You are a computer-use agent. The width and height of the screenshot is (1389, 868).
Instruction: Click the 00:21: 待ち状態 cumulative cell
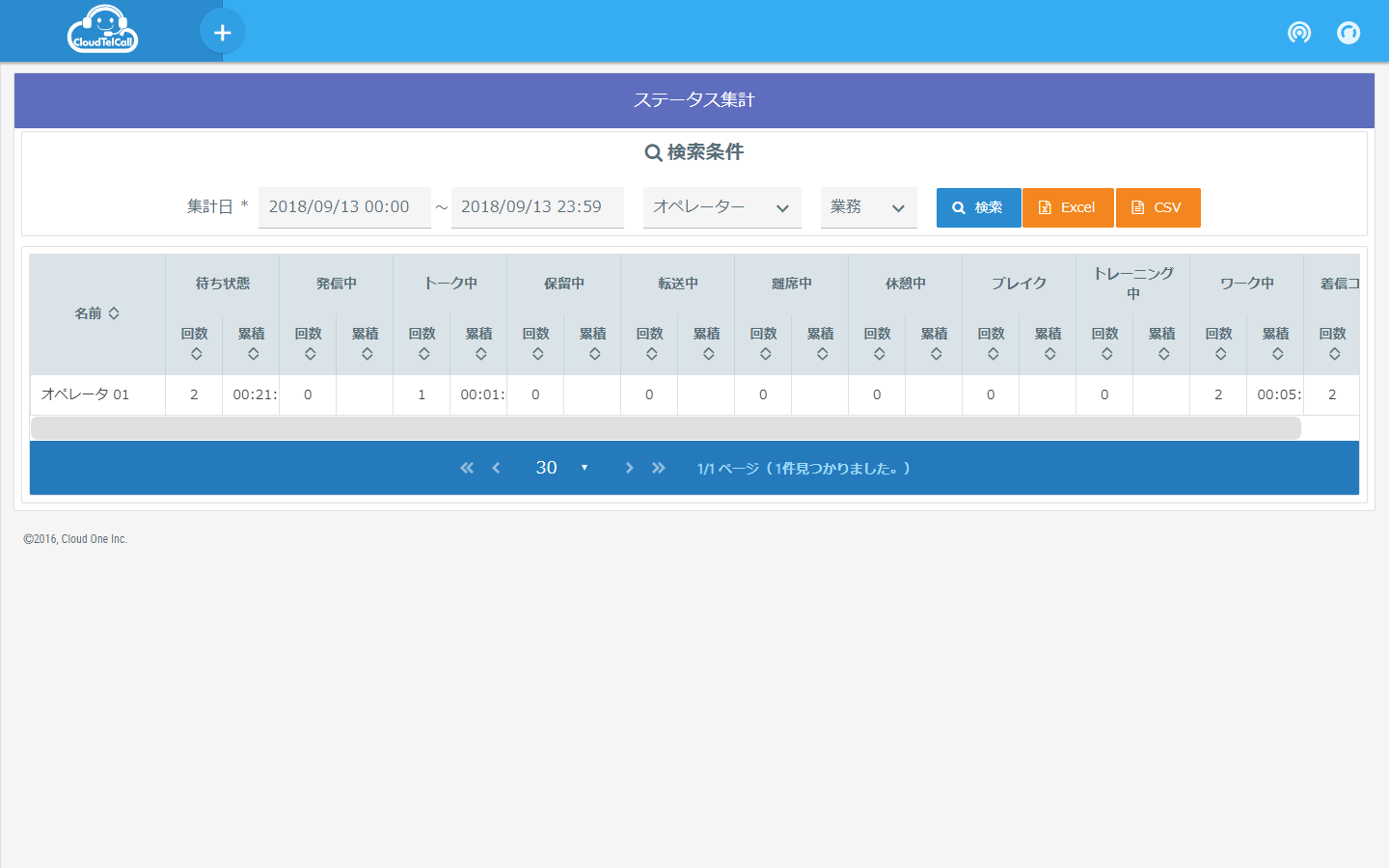pos(251,394)
